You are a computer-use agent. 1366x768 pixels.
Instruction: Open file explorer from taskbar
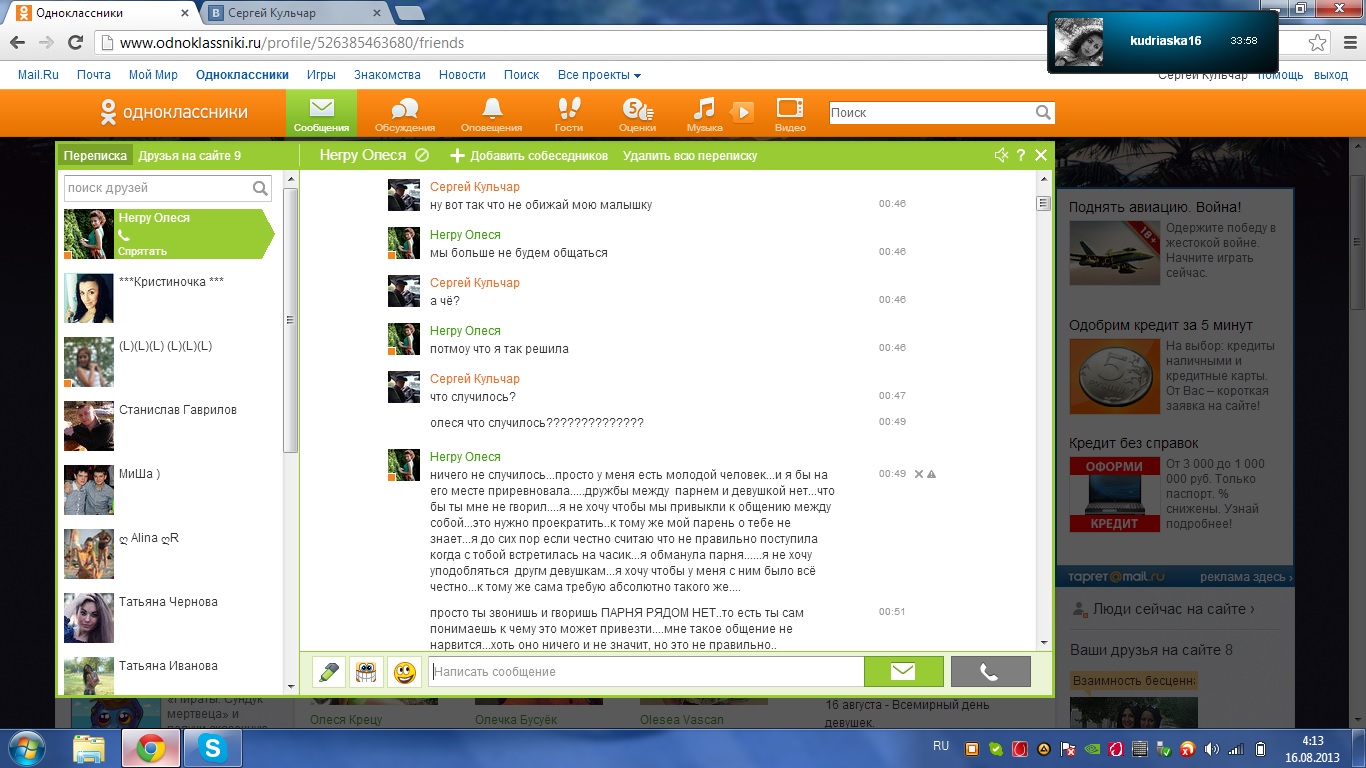pyautogui.click(x=89, y=748)
